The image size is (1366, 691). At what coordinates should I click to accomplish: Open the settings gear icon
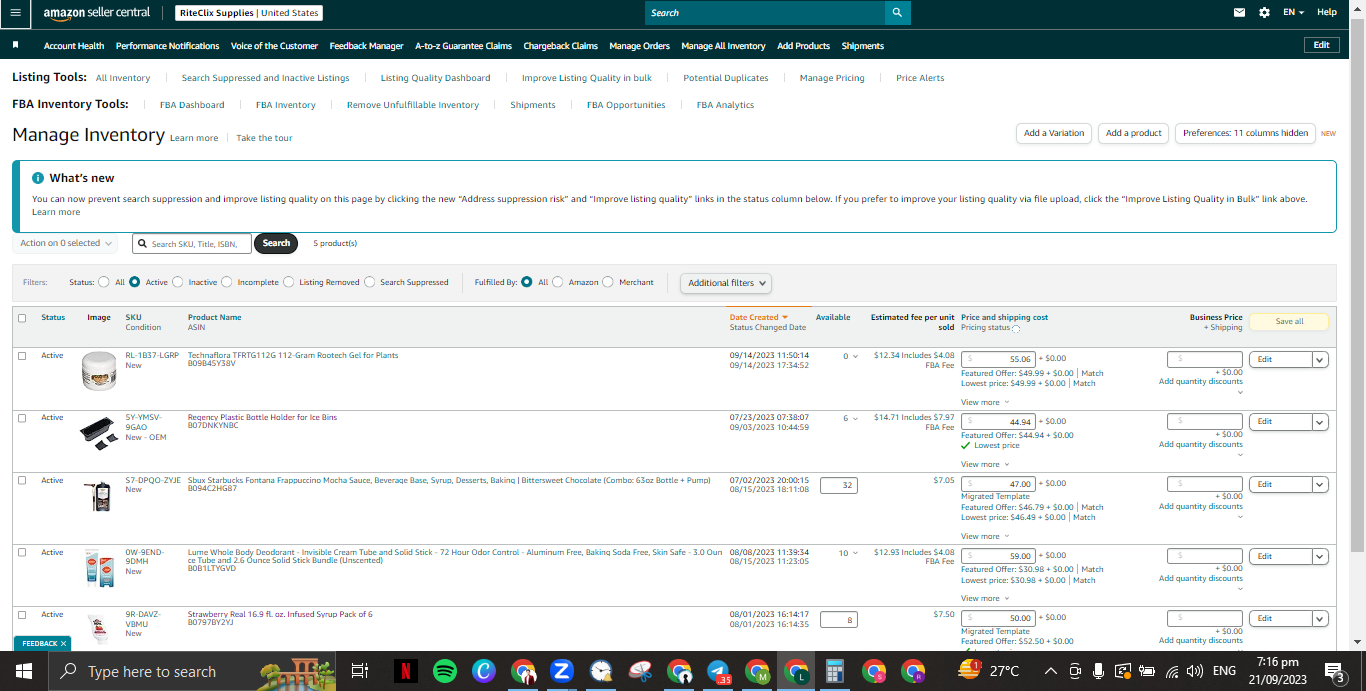1264,13
